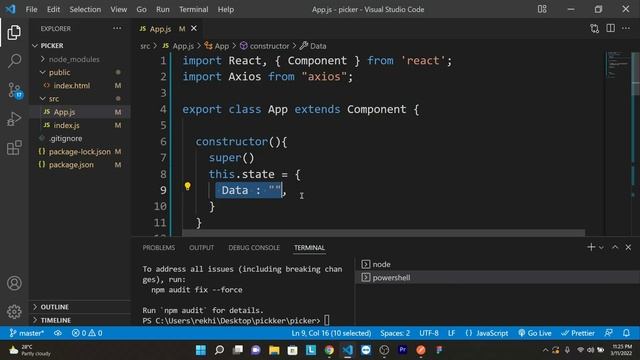Open errors and warnings counter in status bar

87,333
